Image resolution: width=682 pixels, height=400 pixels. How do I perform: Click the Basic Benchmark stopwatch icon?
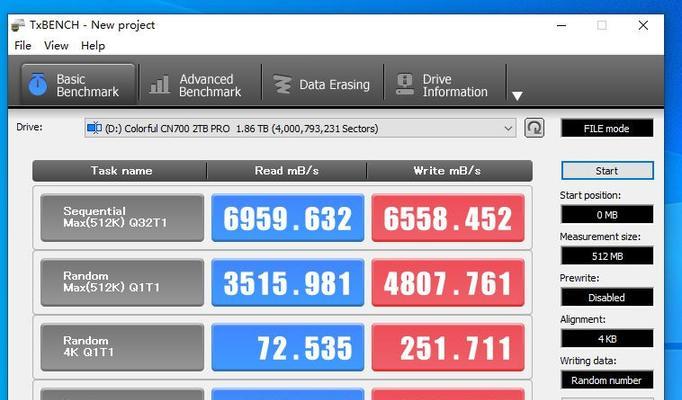pyautogui.click(x=38, y=84)
